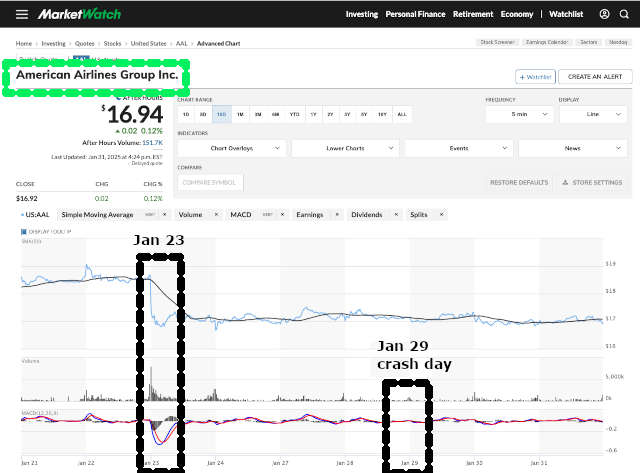Add AAL to Watchlist
The image size is (640, 473).
pyautogui.click(x=536, y=77)
